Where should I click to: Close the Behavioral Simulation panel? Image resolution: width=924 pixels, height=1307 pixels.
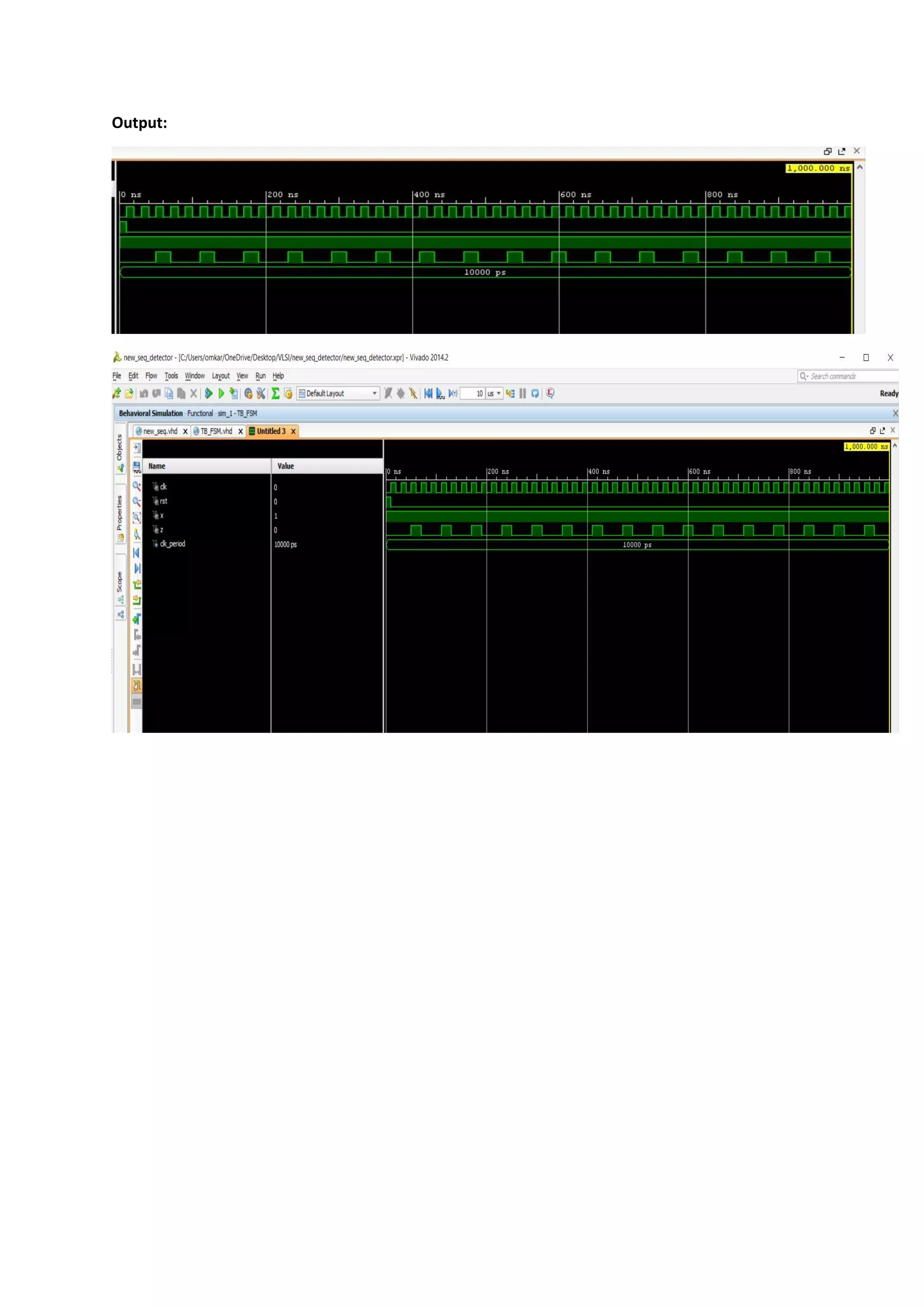[x=895, y=413]
